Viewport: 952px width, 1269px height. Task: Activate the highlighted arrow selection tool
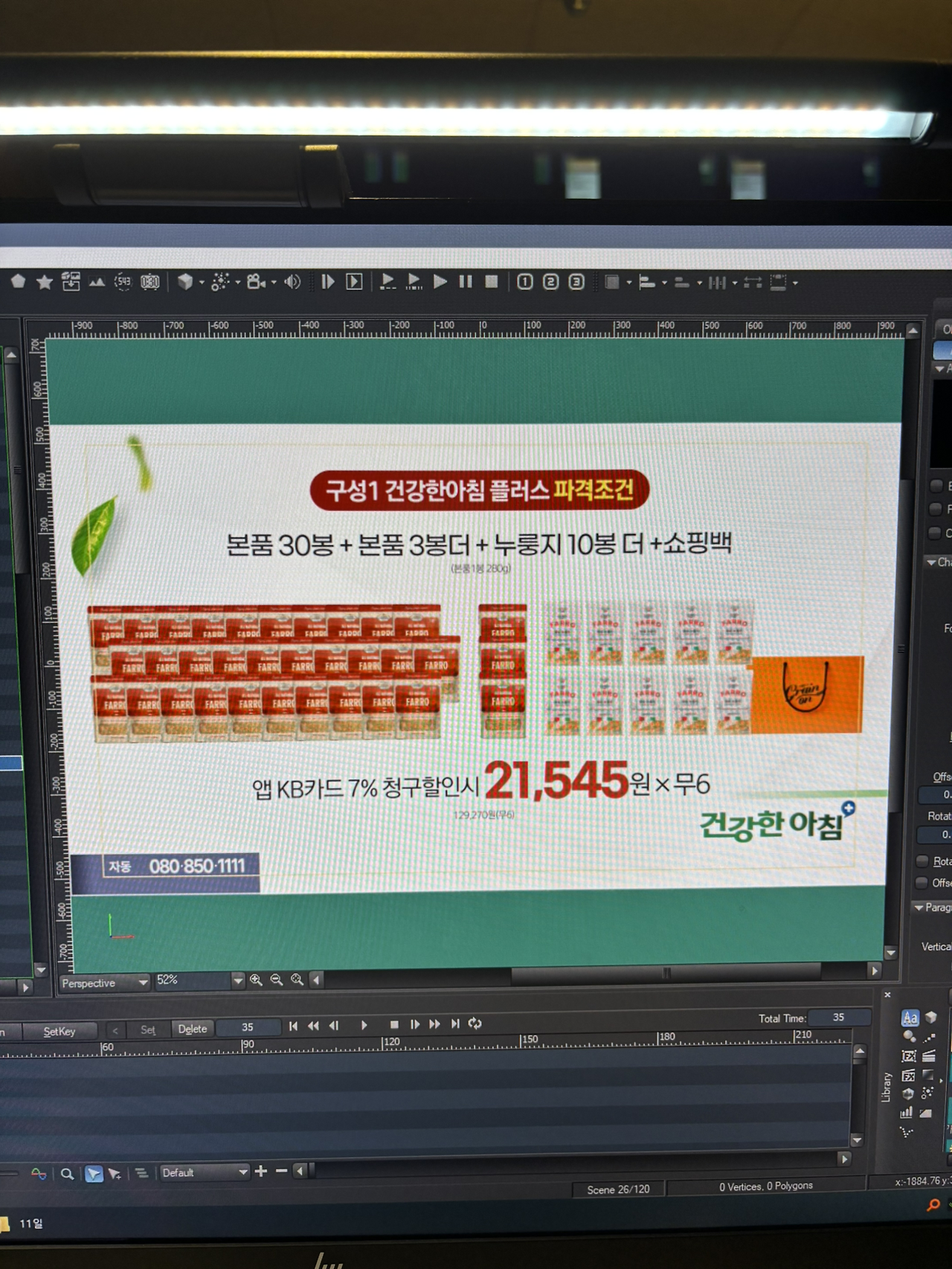94,1174
